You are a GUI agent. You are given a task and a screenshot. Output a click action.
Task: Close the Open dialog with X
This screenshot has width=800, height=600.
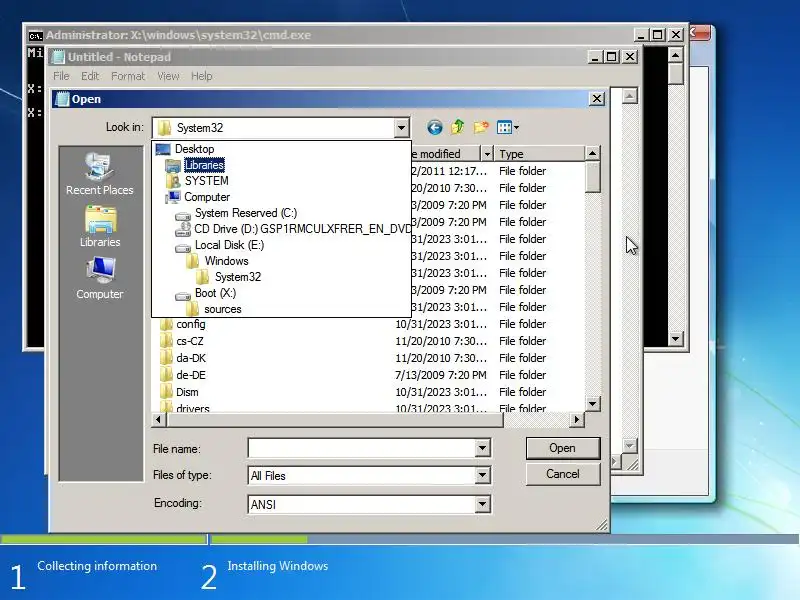pyautogui.click(x=597, y=98)
